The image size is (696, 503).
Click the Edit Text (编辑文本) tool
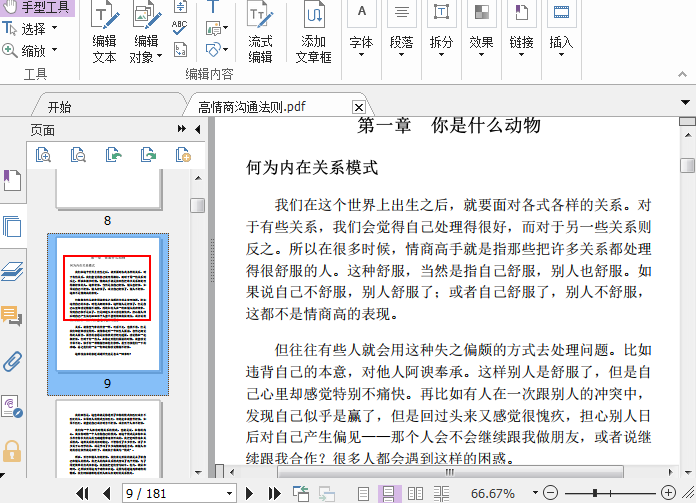pyautogui.click(x=105, y=32)
